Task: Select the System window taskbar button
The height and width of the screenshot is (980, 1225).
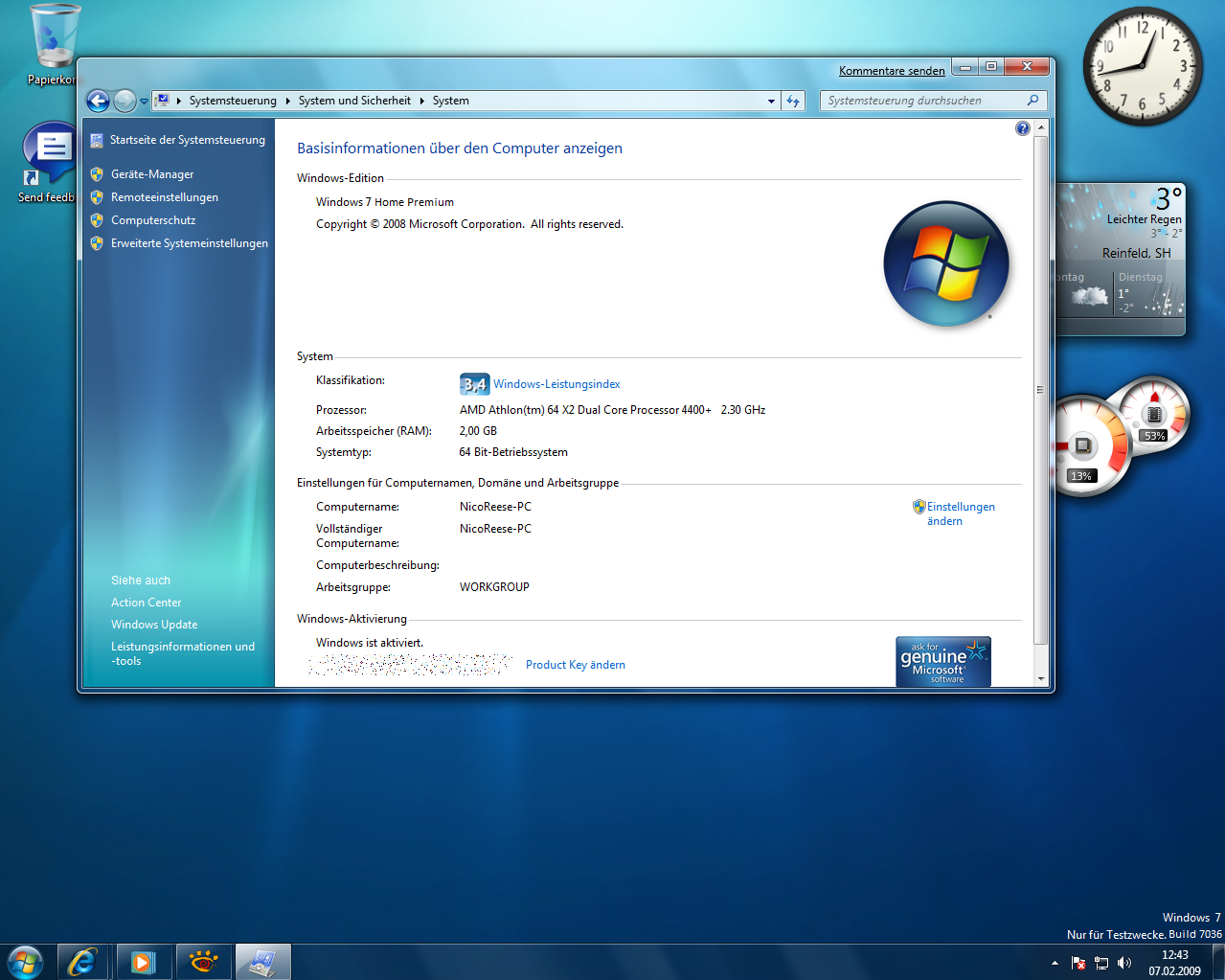Action: point(262,962)
